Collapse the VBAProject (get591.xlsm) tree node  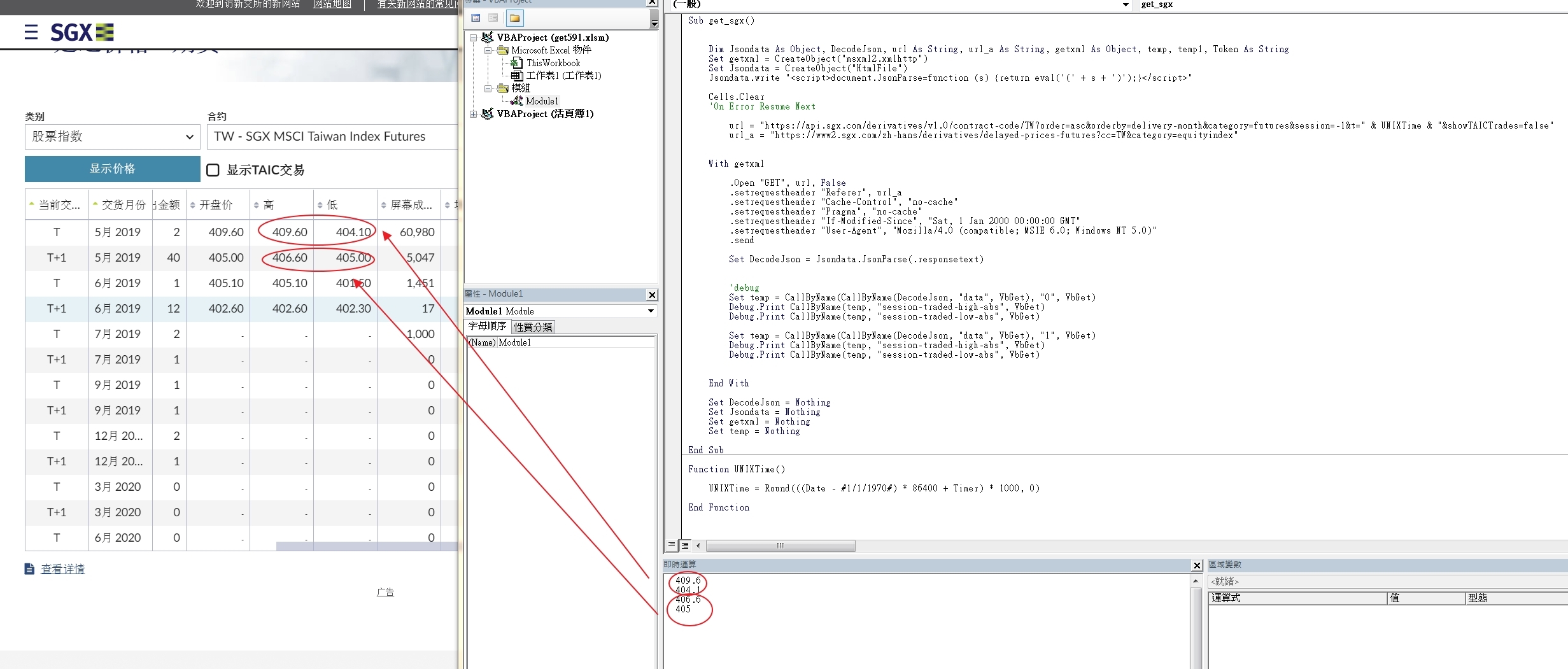click(474, 38)
